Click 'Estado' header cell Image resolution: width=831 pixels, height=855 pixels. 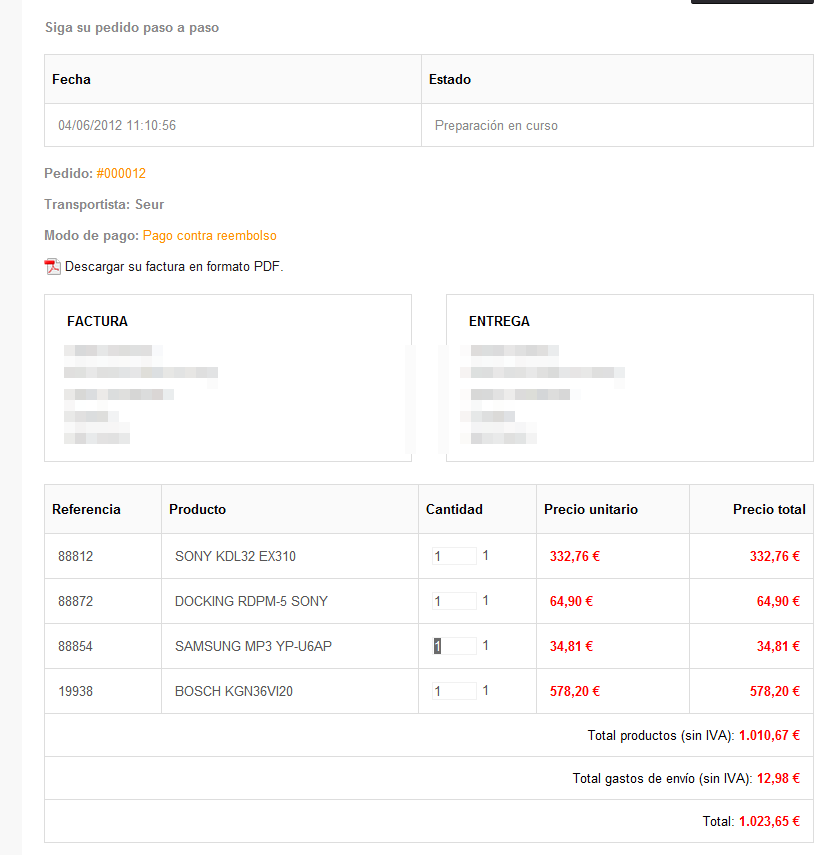(x=617, y=79)
